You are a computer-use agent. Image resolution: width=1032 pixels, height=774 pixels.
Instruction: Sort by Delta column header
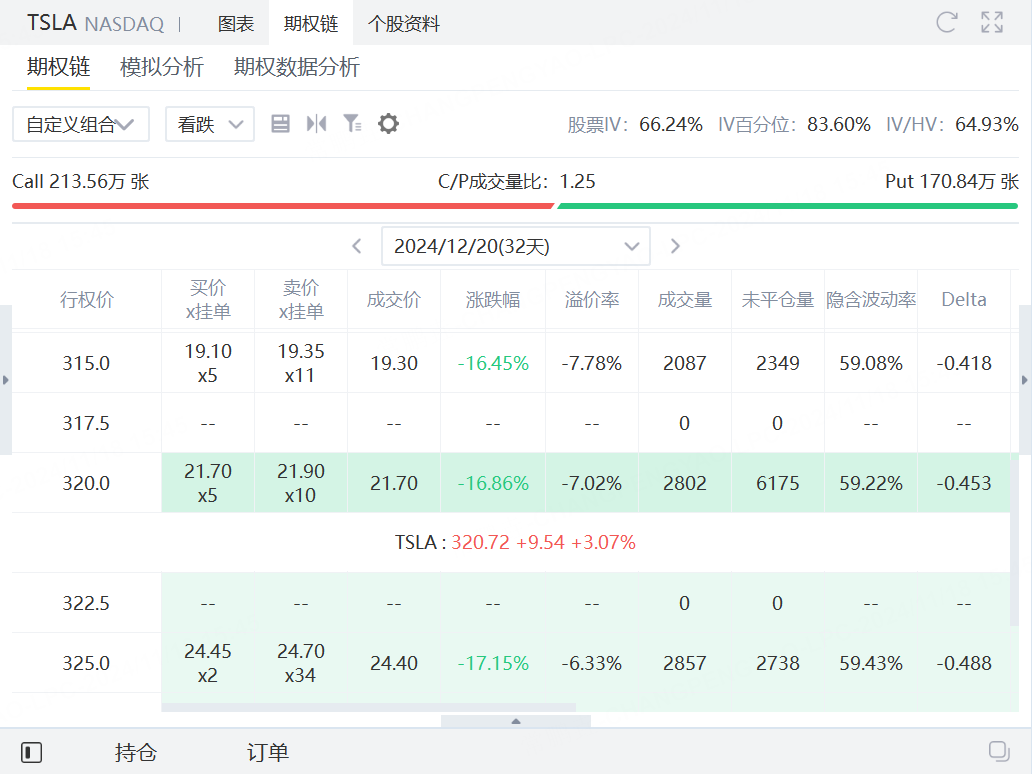point(964,299)
